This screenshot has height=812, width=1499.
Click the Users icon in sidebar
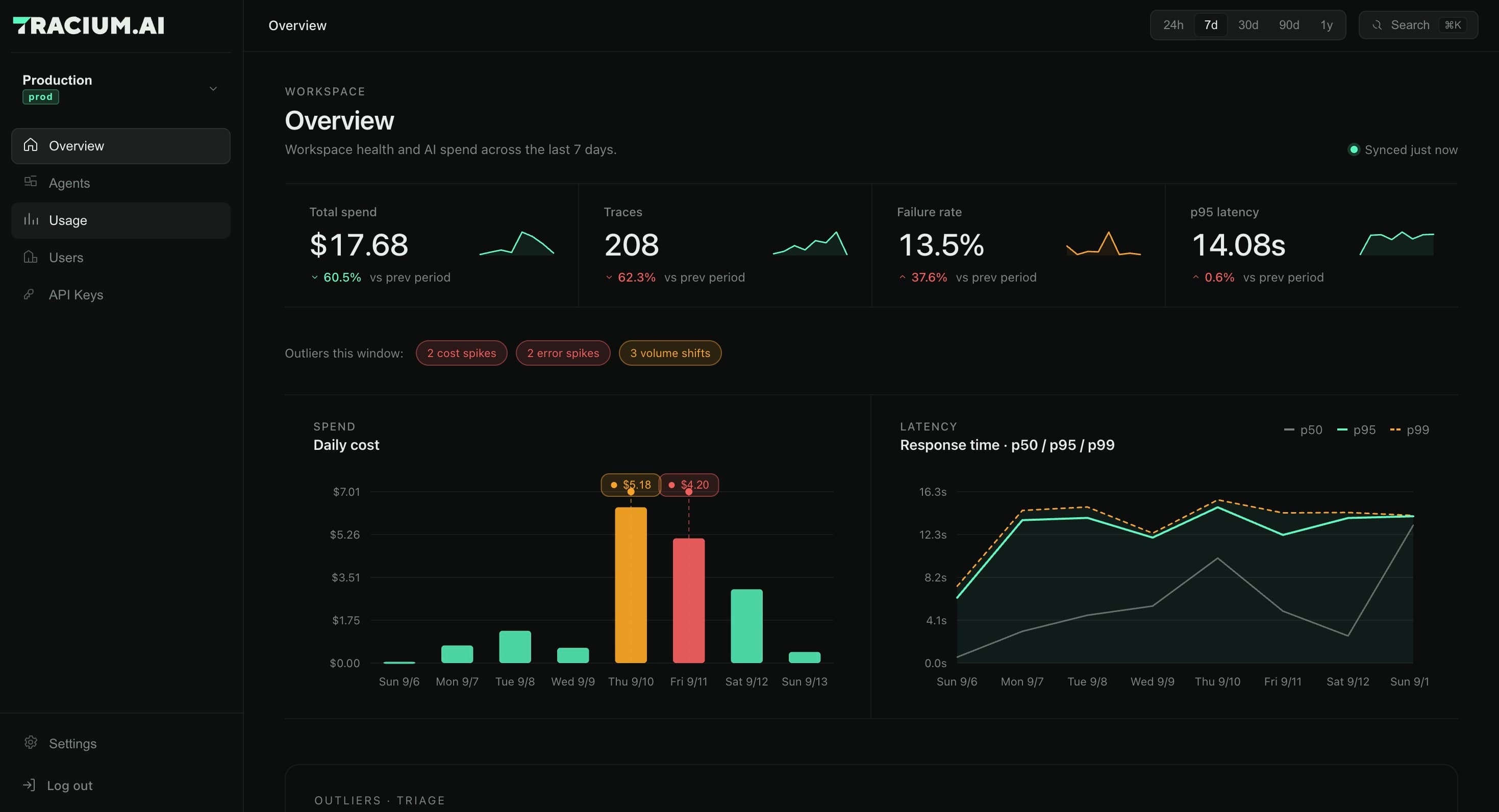30,257
